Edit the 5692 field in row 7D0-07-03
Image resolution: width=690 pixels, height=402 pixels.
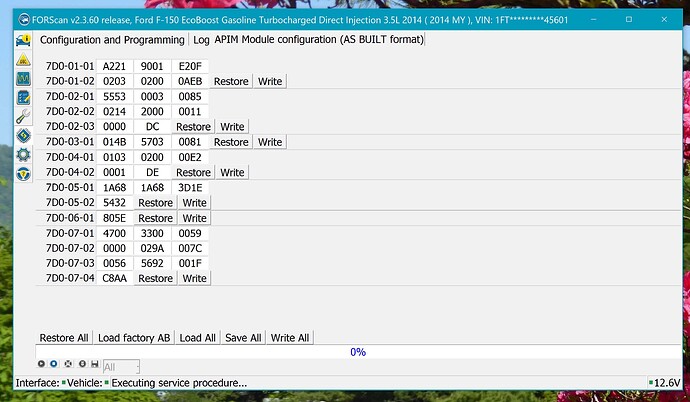pyautogui.click(x=152, y=263)
